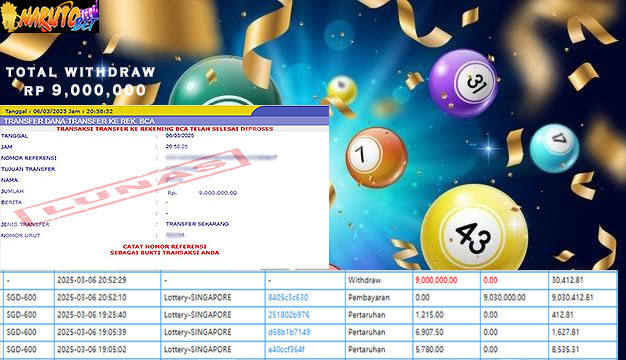Click the purple lottery ball numbered 31
The image size is (626, 360).
(x=464, y=83)
